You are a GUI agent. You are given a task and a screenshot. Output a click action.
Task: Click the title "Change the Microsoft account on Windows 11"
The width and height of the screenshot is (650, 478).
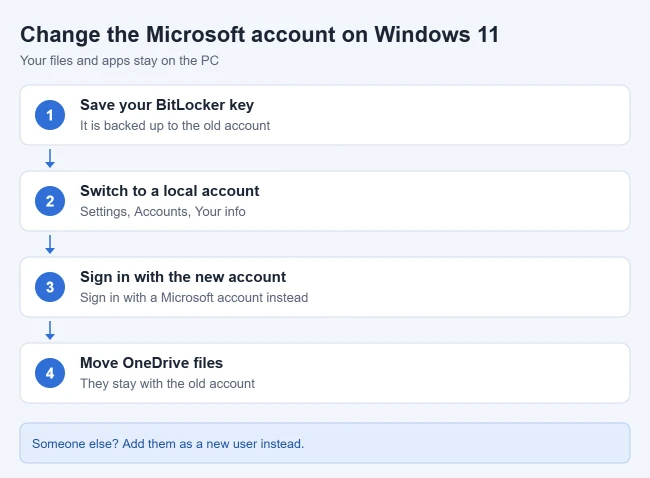[x=260, y=34]
